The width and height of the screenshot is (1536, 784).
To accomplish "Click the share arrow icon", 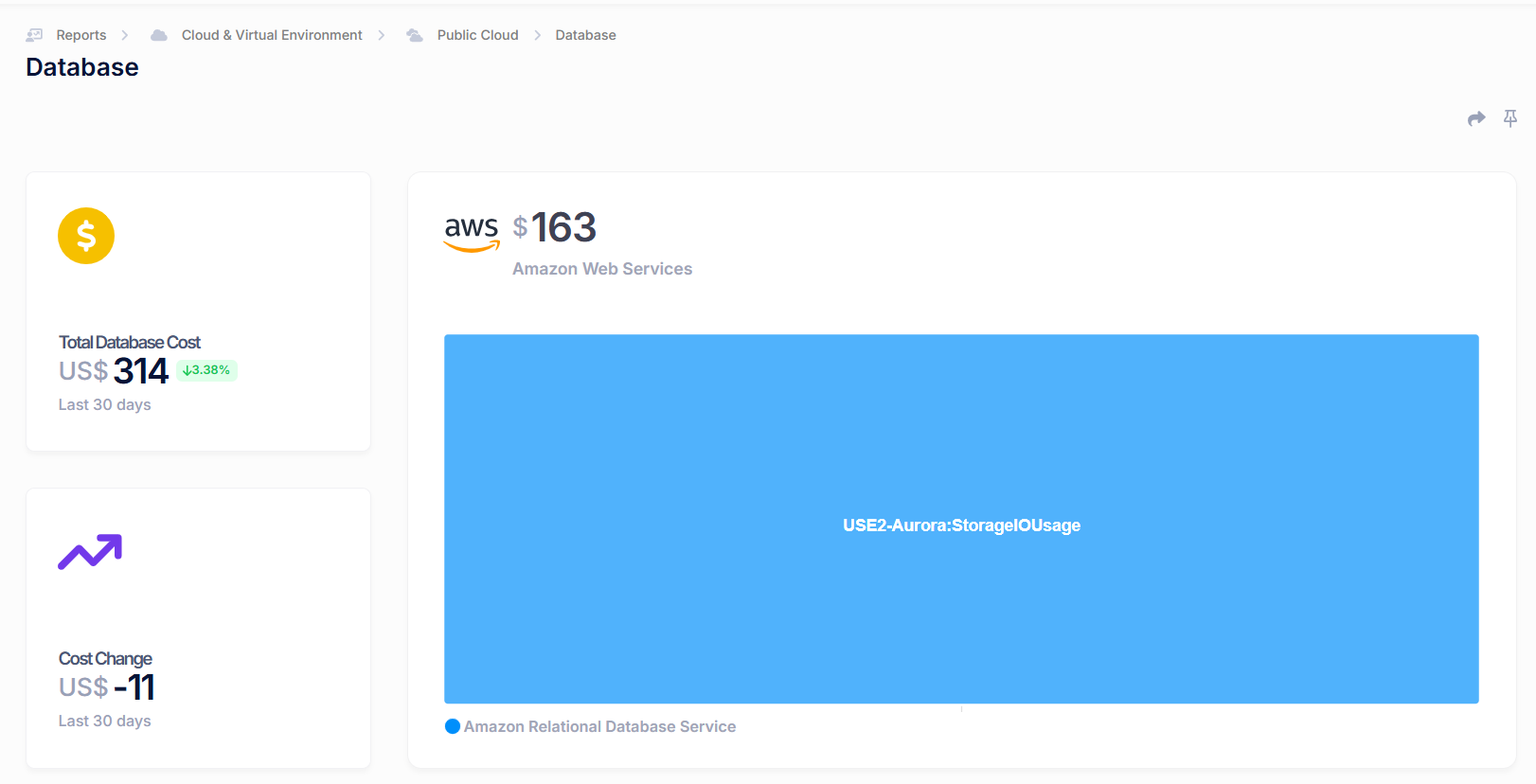I will 1476,118.
